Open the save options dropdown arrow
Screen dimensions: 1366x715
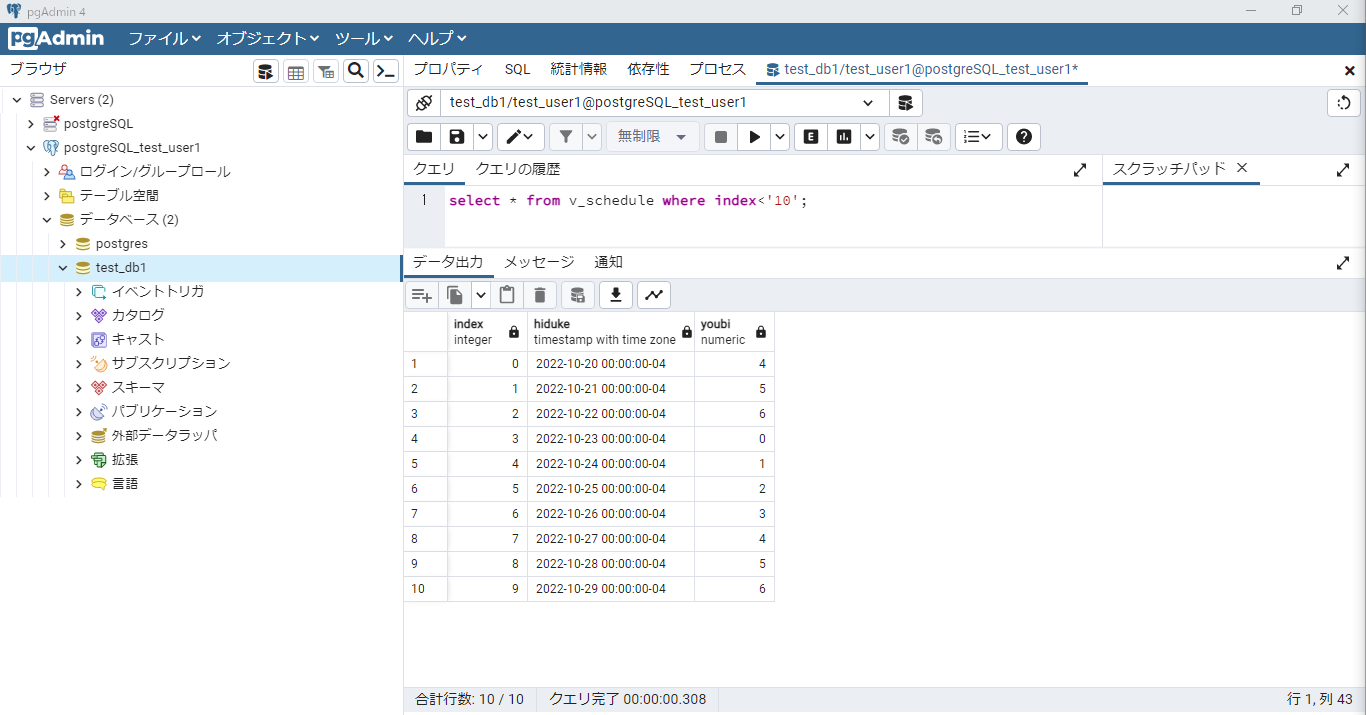click(482, 137)
